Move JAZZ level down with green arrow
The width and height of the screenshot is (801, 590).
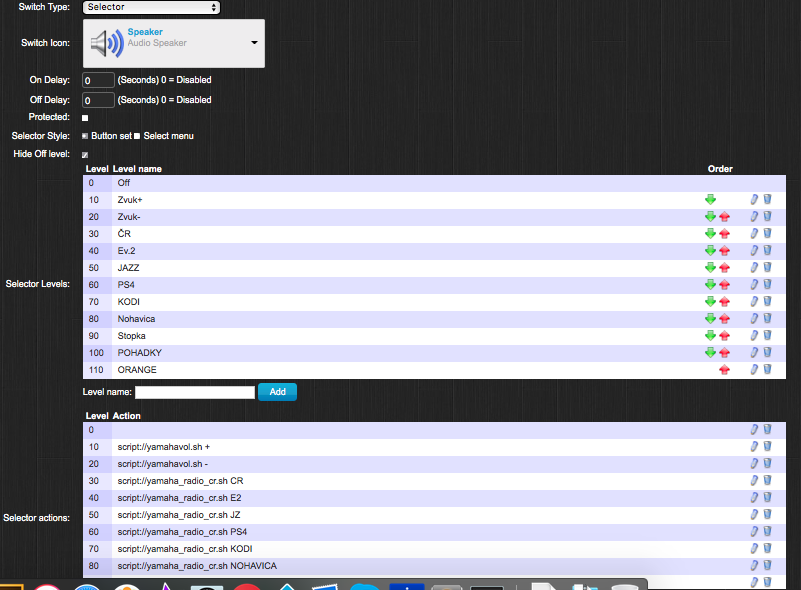pyautogui.click(x=710, y=268)
